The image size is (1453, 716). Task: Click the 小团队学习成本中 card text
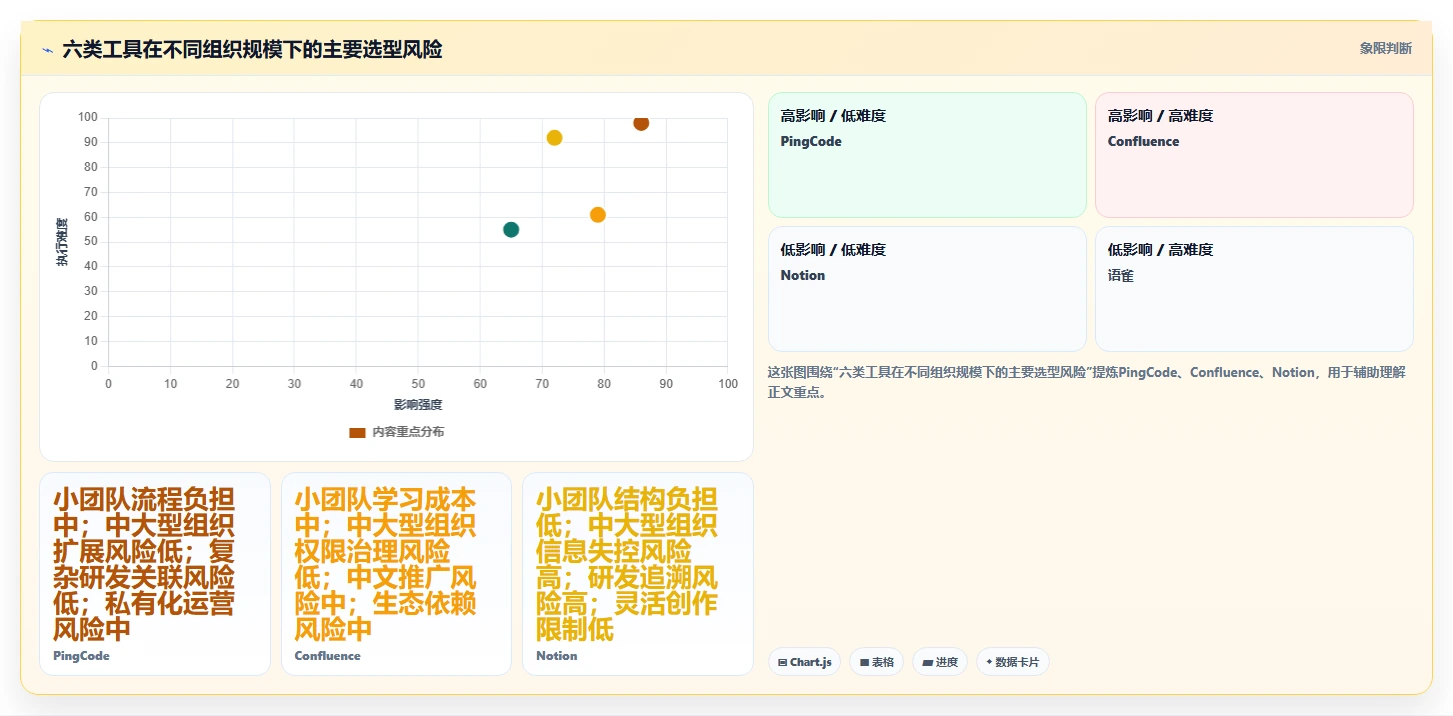coord(385,564)
